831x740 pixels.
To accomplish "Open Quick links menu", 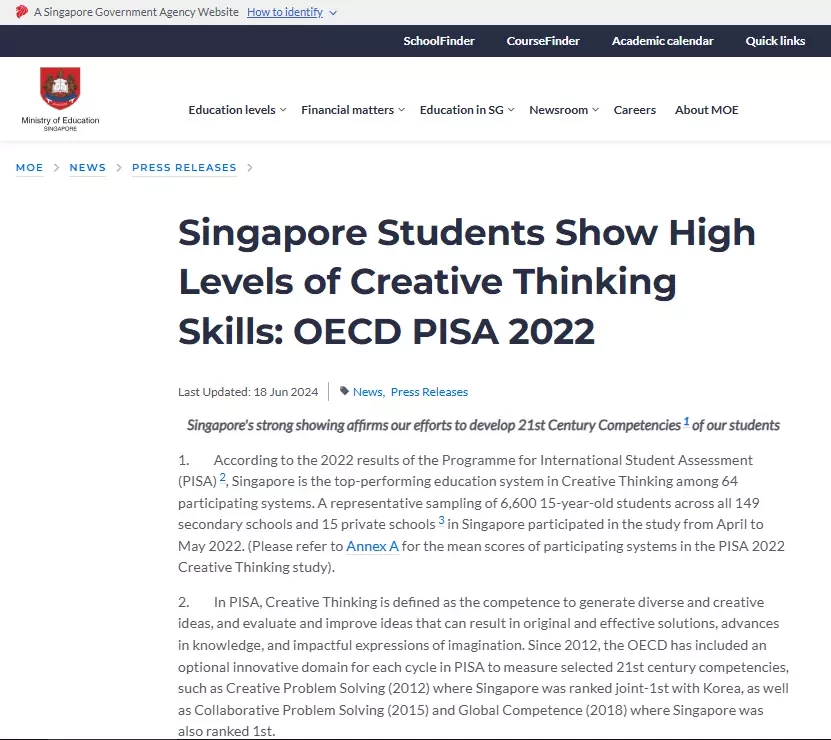I will tap(775, 41).
